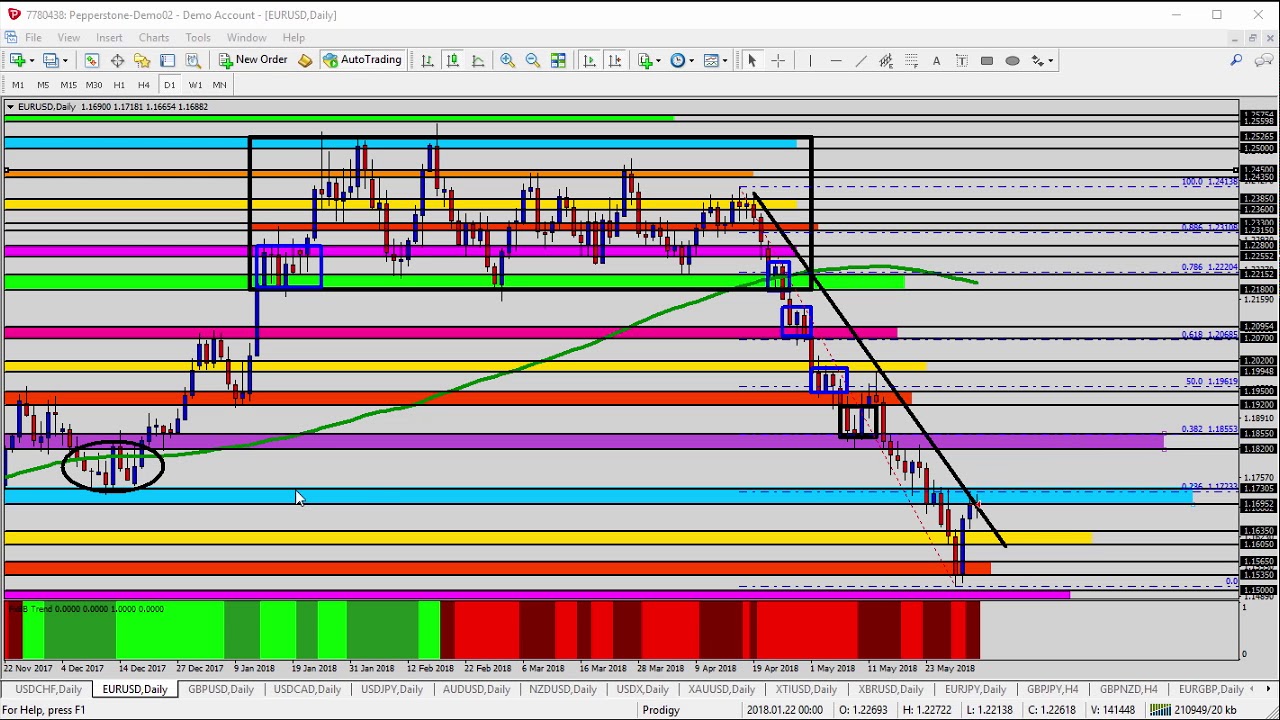The image size is (1280, 720).
Task: Open the XAUUSD,Daily chart tab
Action: [x=722, y=689]
